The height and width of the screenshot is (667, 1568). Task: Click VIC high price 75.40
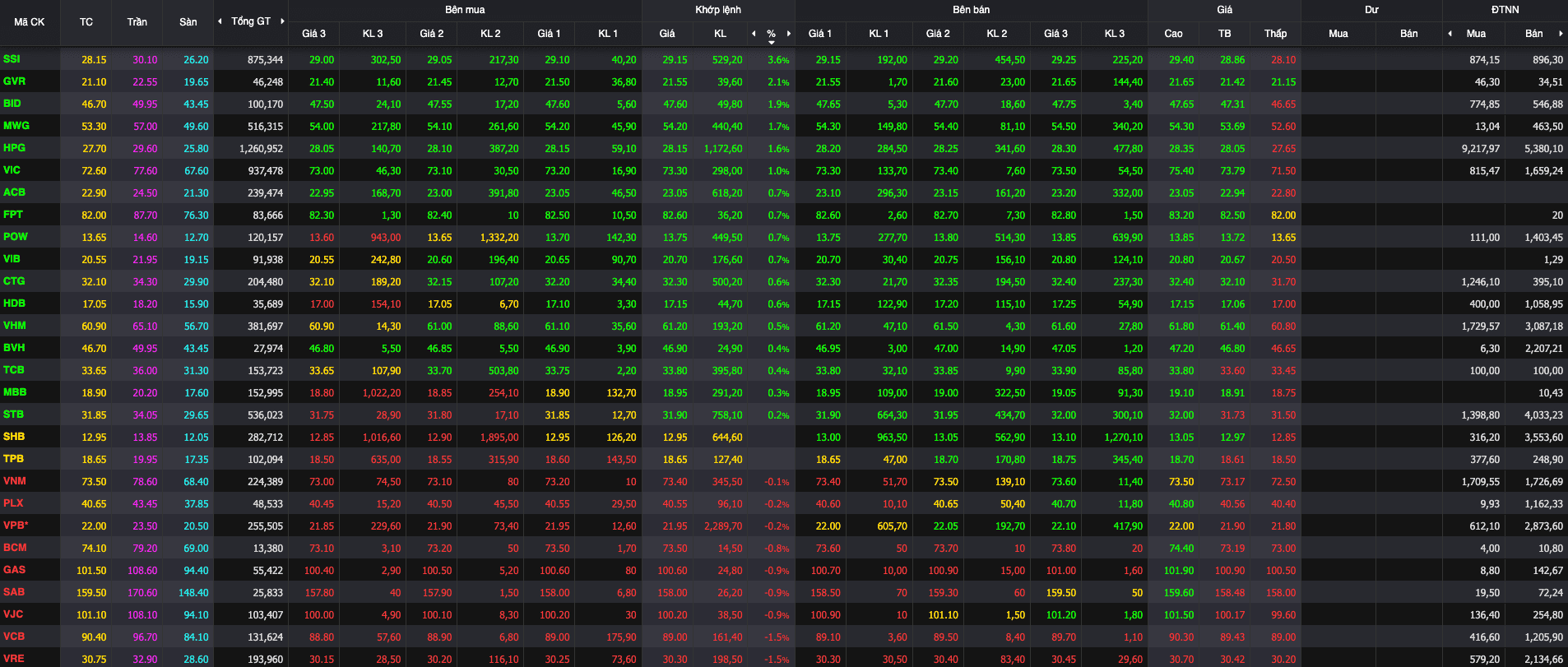pyautogui.click(x=1181, y=171)
